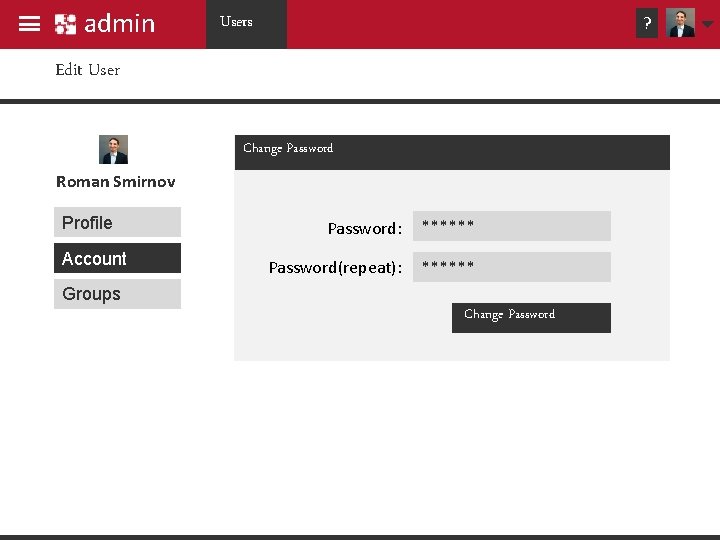Open the Groups section
This screenshot has width=720, height=540.
point(118,294)
